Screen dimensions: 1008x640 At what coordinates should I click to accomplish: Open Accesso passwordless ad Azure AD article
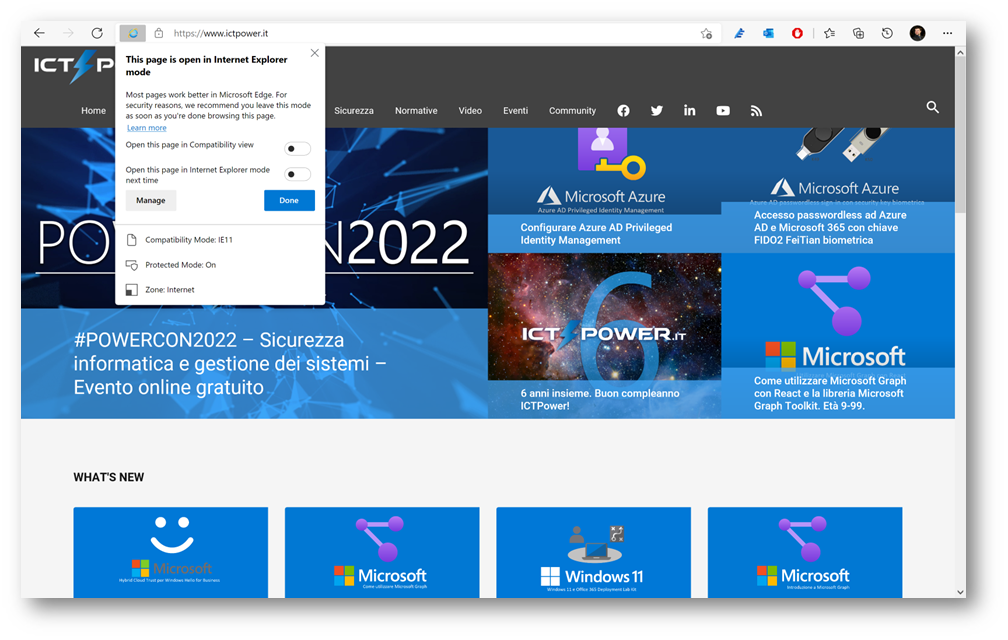coord(830,227)
